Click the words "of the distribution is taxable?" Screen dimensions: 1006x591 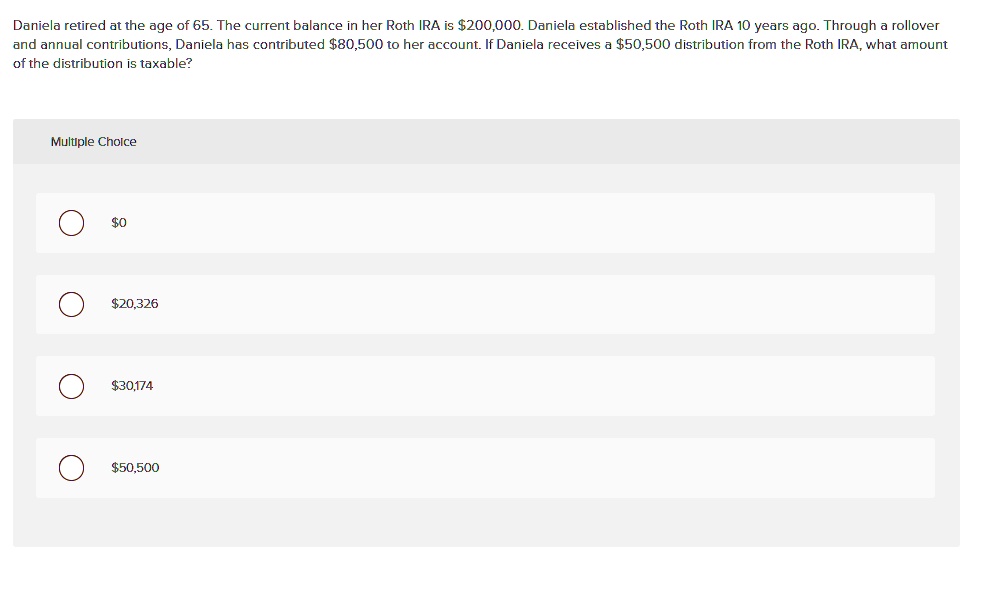pyautogui.click(x=102, y=64)
